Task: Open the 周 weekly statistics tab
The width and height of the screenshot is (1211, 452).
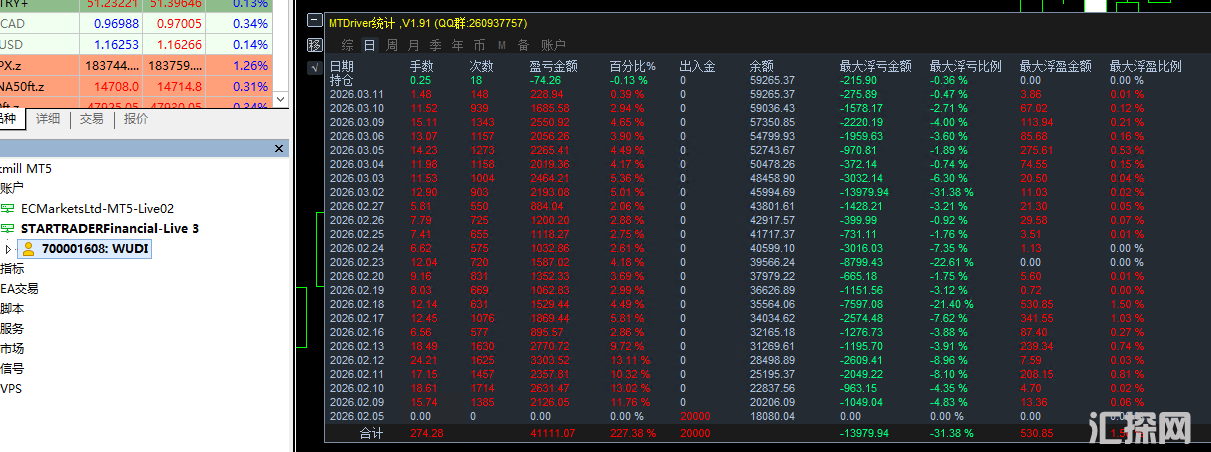Action: [392, 45]
